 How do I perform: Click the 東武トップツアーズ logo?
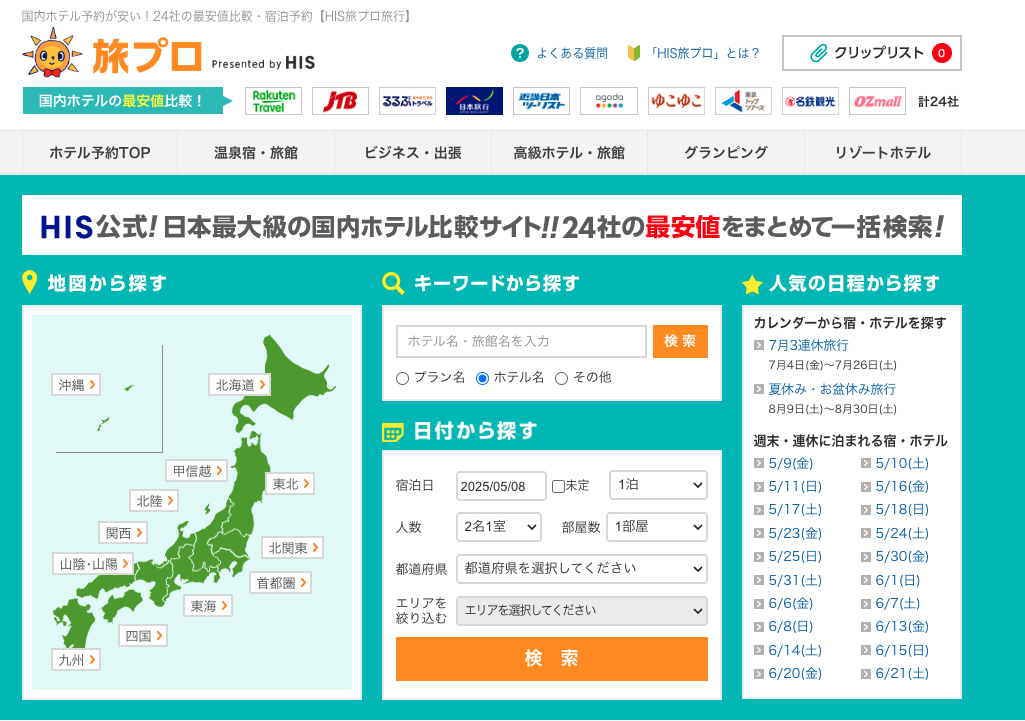point(743,101)
